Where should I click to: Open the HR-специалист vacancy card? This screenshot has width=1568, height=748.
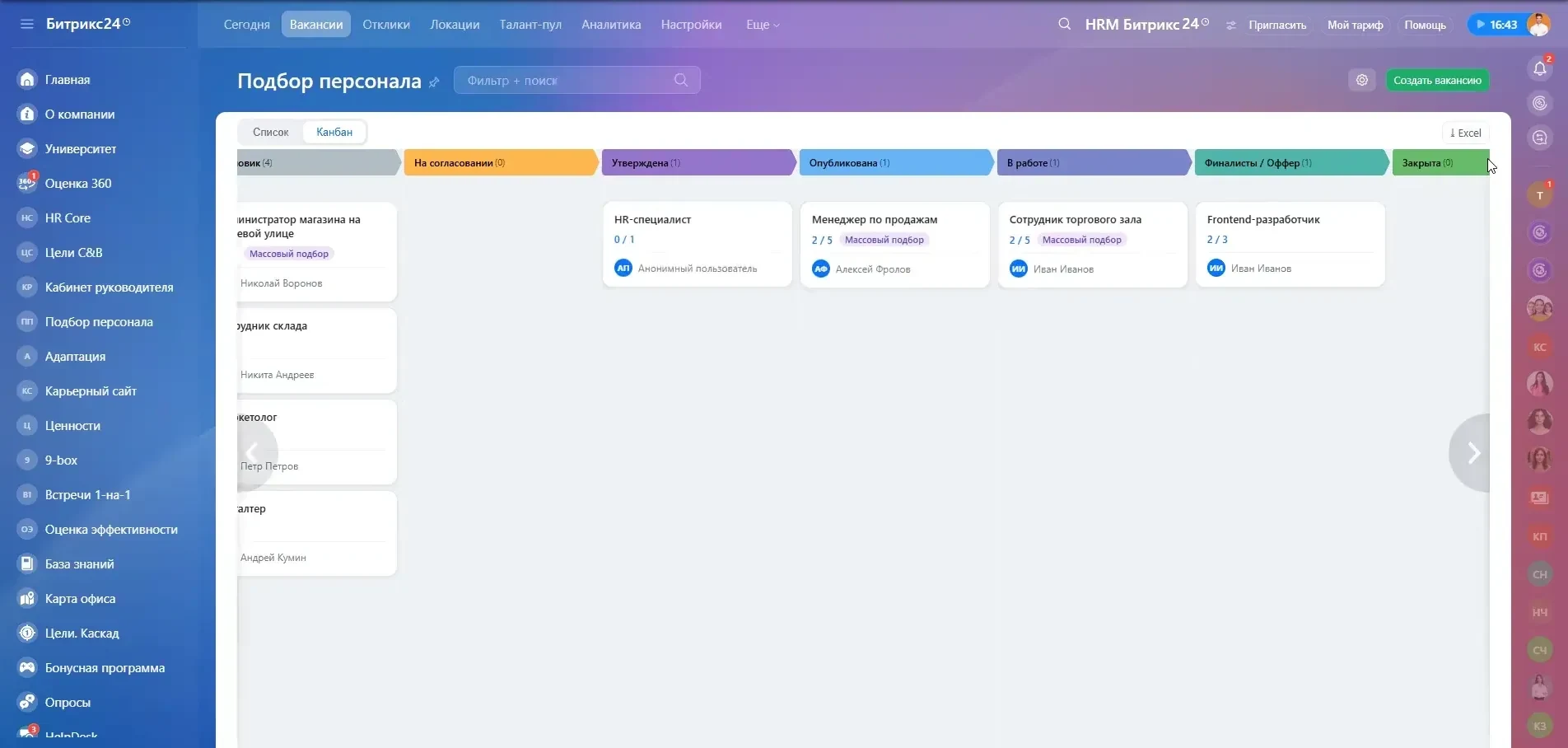tap(697, 245)
